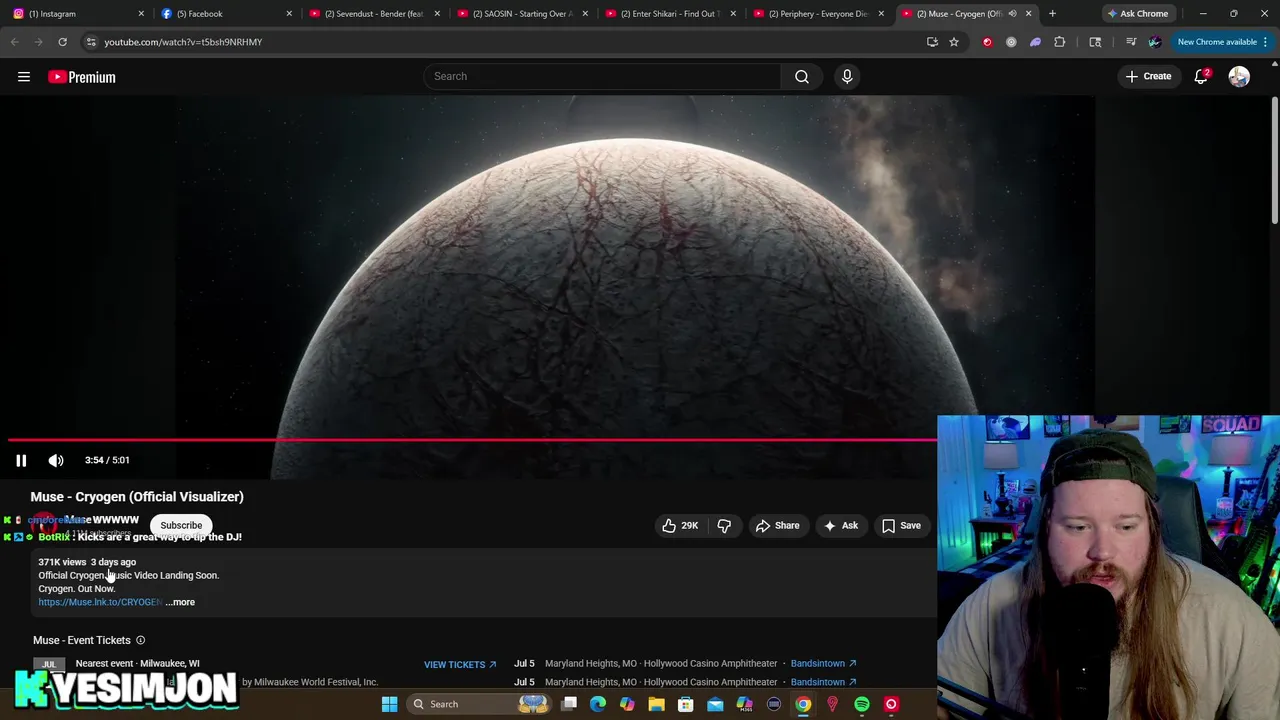This screenshot has width=1280, height=720.
Task: Click the Windows taskbar Search box
Action: pos(480,704)
